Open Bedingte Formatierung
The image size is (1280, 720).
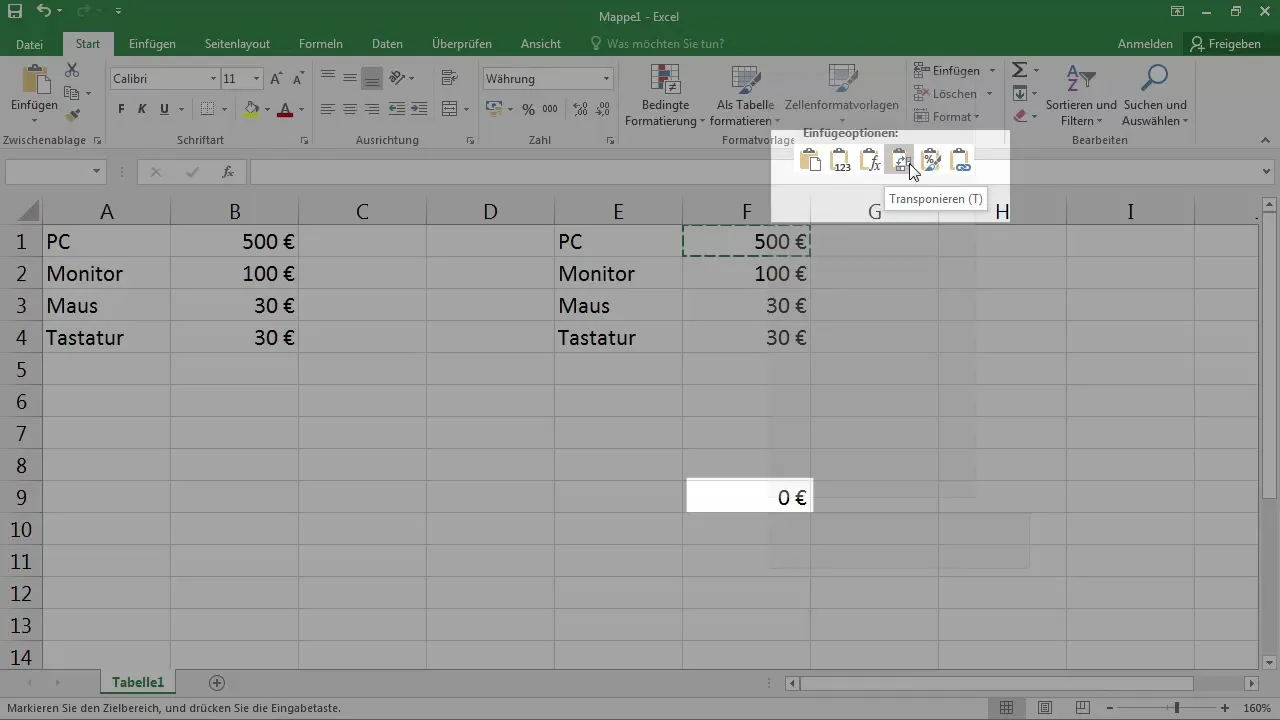click(x=665, y=96)
